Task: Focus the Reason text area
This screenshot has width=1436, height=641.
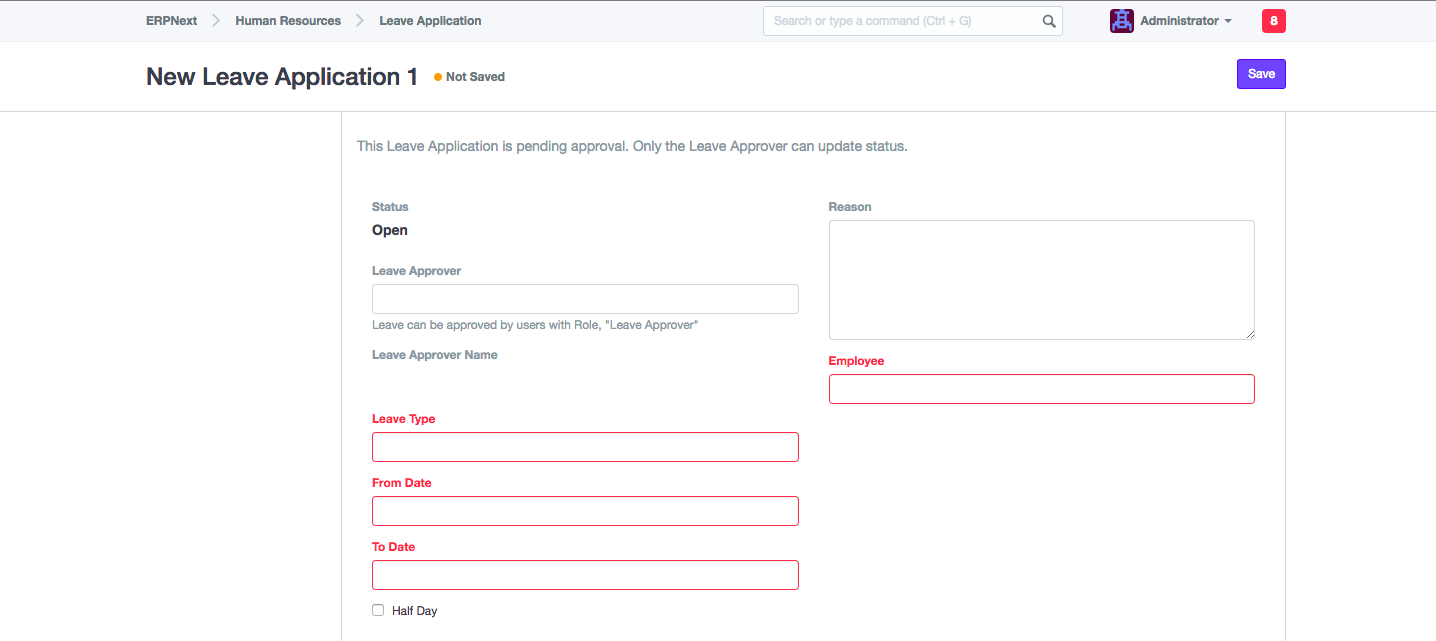Action: click(1041, 279)
